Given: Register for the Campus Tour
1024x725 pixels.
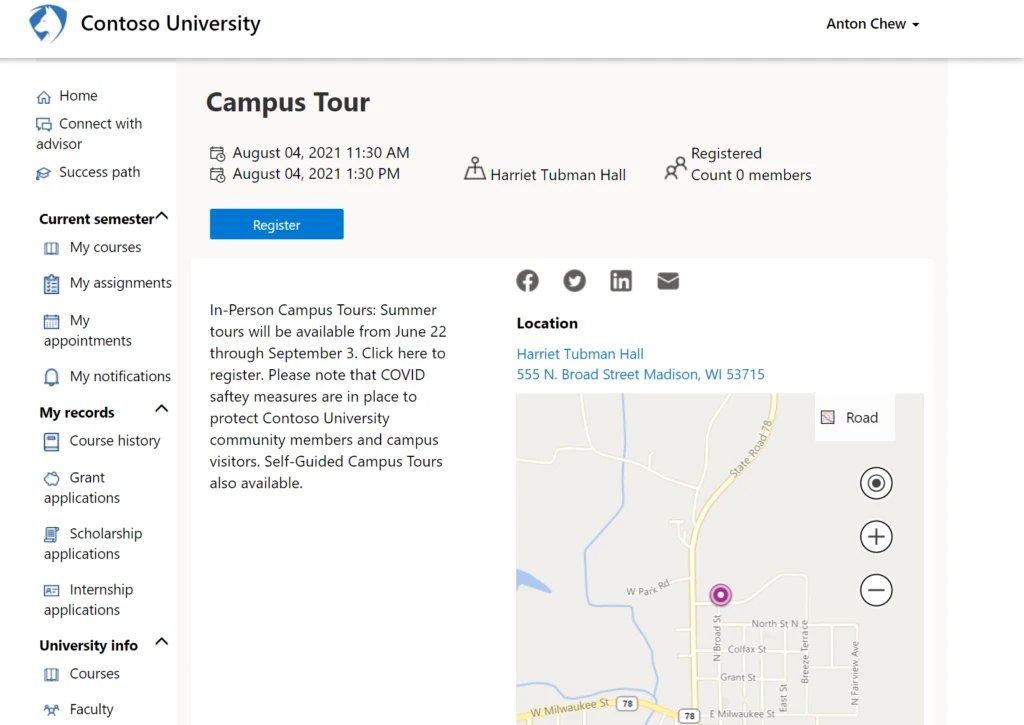Looking at the screenshot, I should [276, 225].
